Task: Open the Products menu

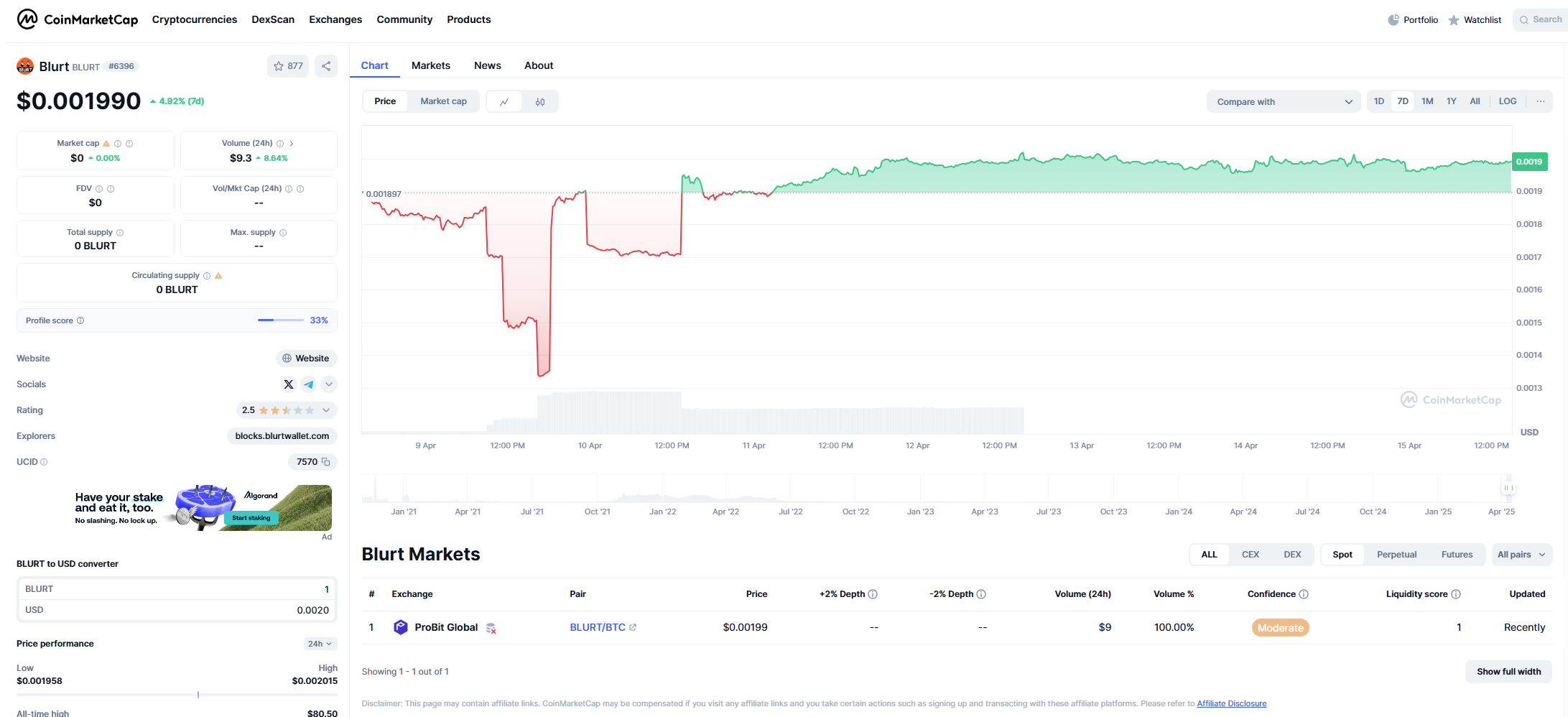Action: tap(469, 19)
